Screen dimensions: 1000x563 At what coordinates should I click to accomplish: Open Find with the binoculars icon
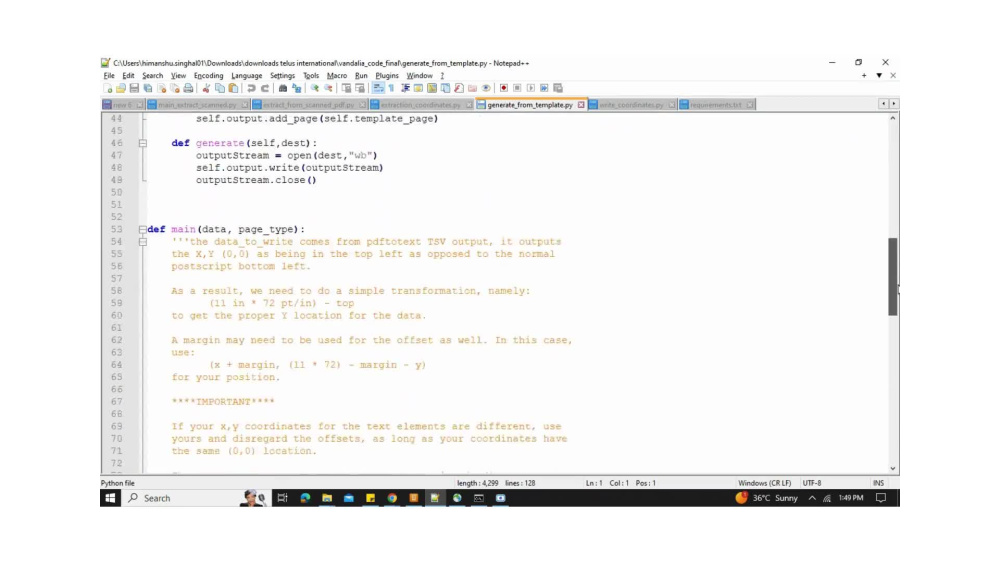[283, 88]
